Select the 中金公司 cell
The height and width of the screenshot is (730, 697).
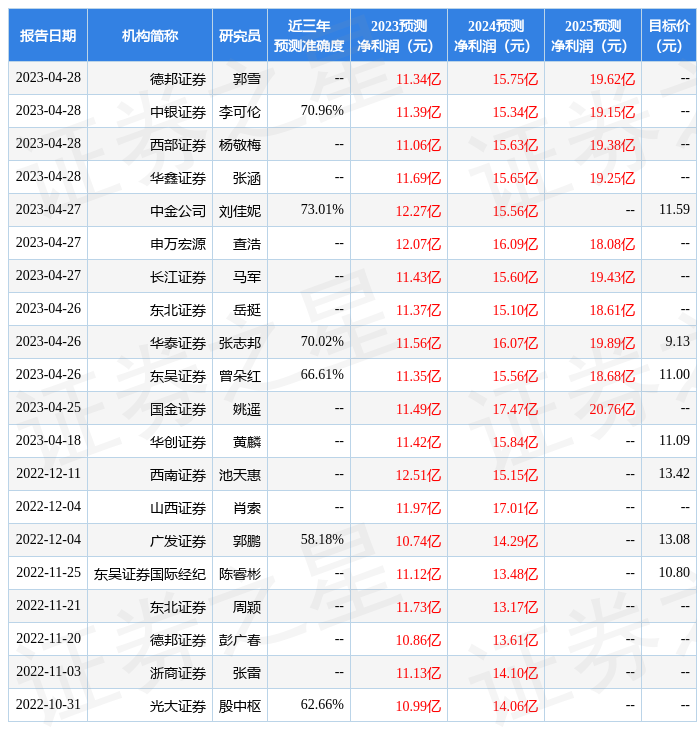[x=178, y=211]
